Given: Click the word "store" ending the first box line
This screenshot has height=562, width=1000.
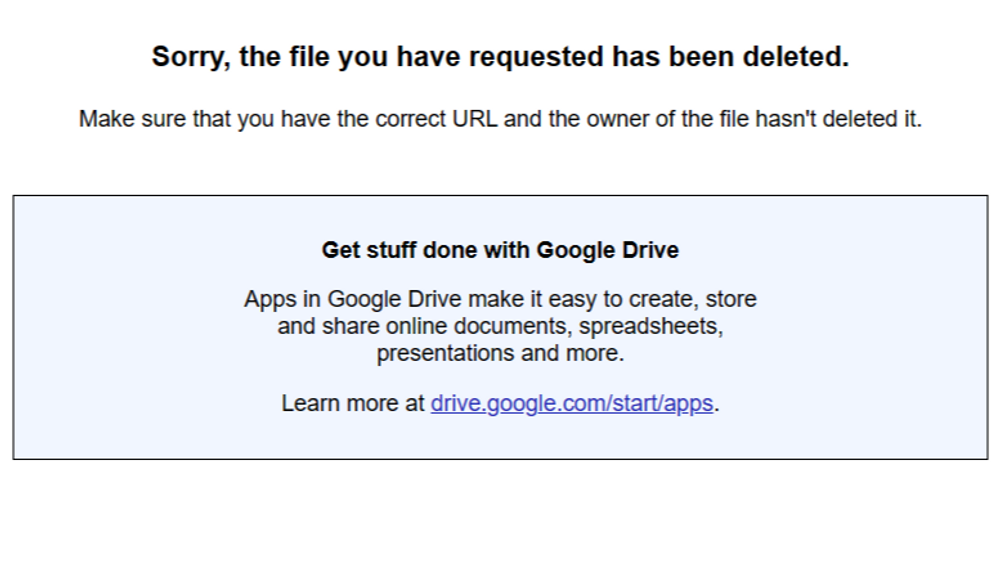Looking at the screenshot, I should point(731,300).
